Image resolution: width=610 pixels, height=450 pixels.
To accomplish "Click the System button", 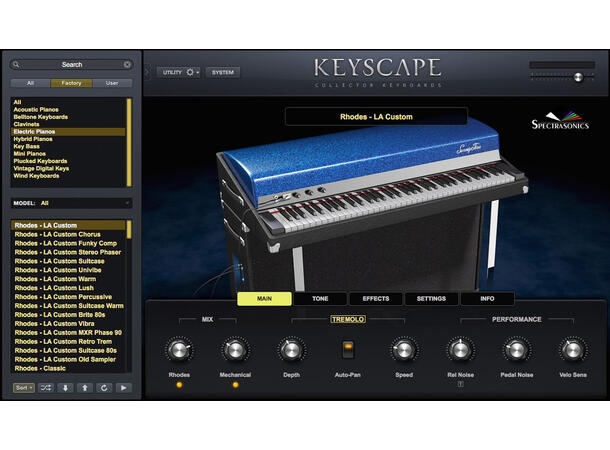I will 223,72.
